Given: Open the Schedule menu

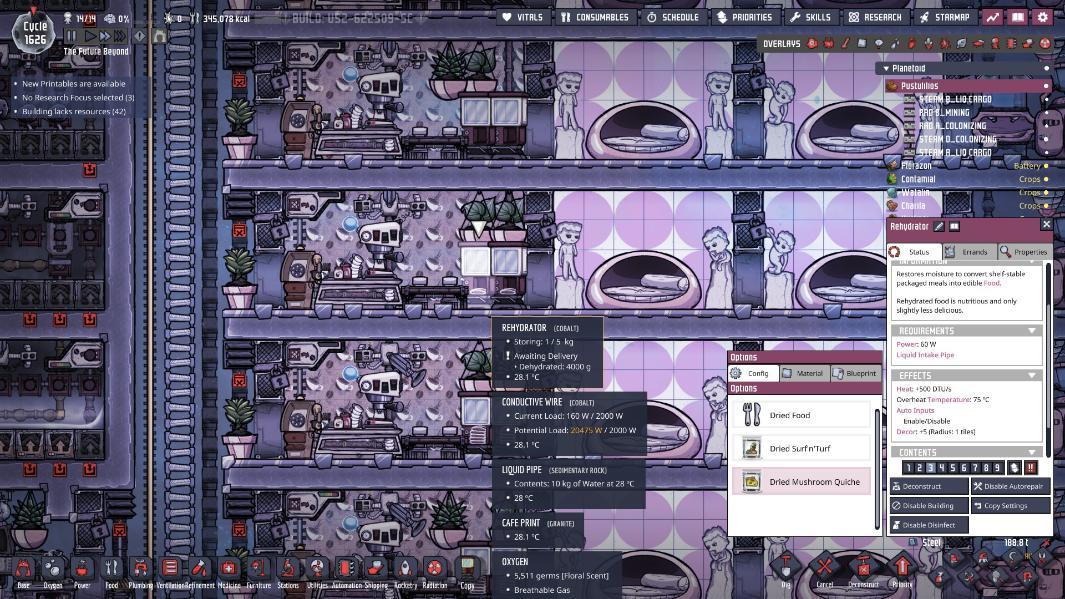Looking at the screenshot, I should pyautogui.click(x=673, y=17).
